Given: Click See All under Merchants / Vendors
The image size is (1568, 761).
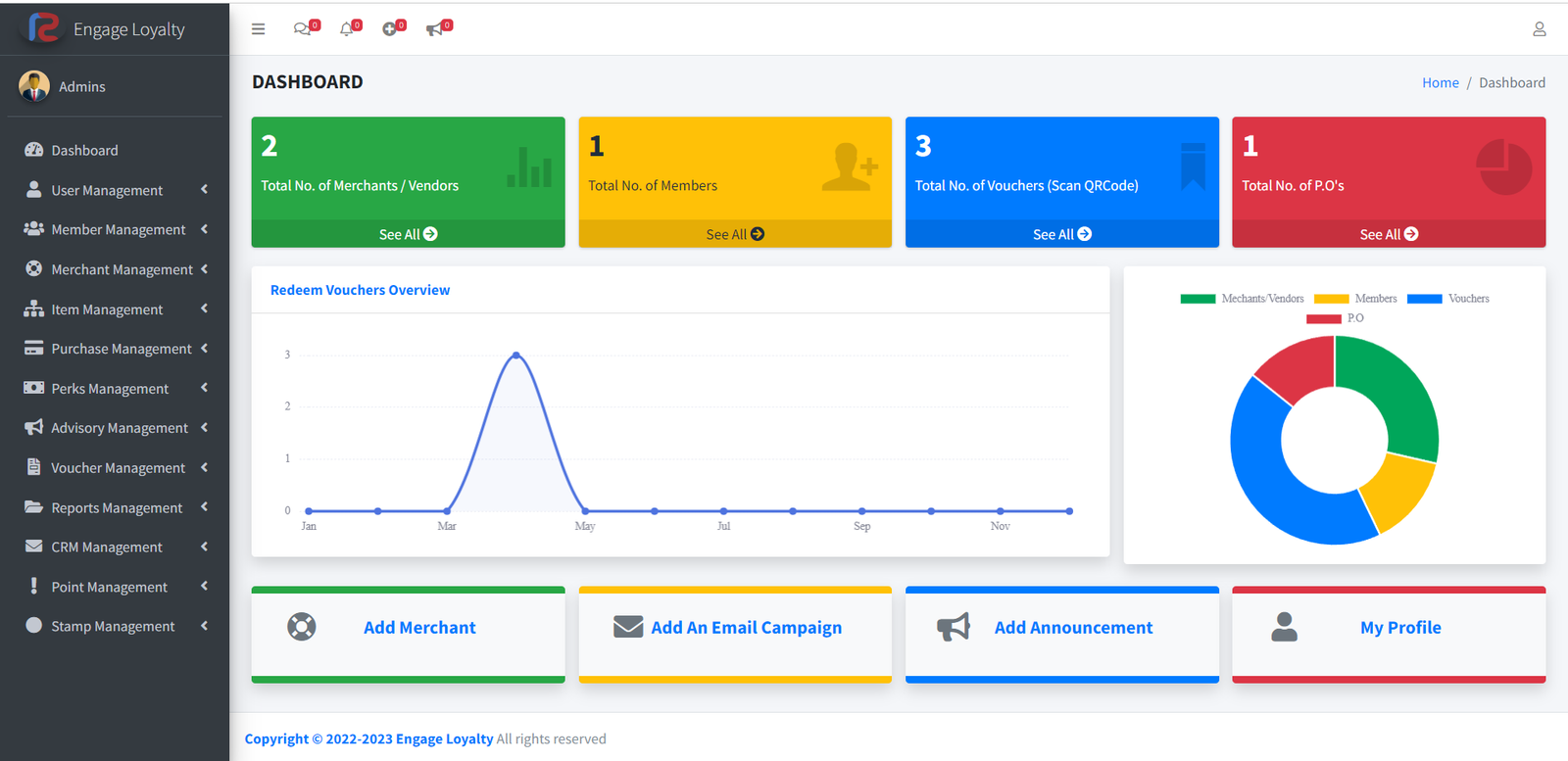Looking at the screenshot, I should [x=408, y=234].
